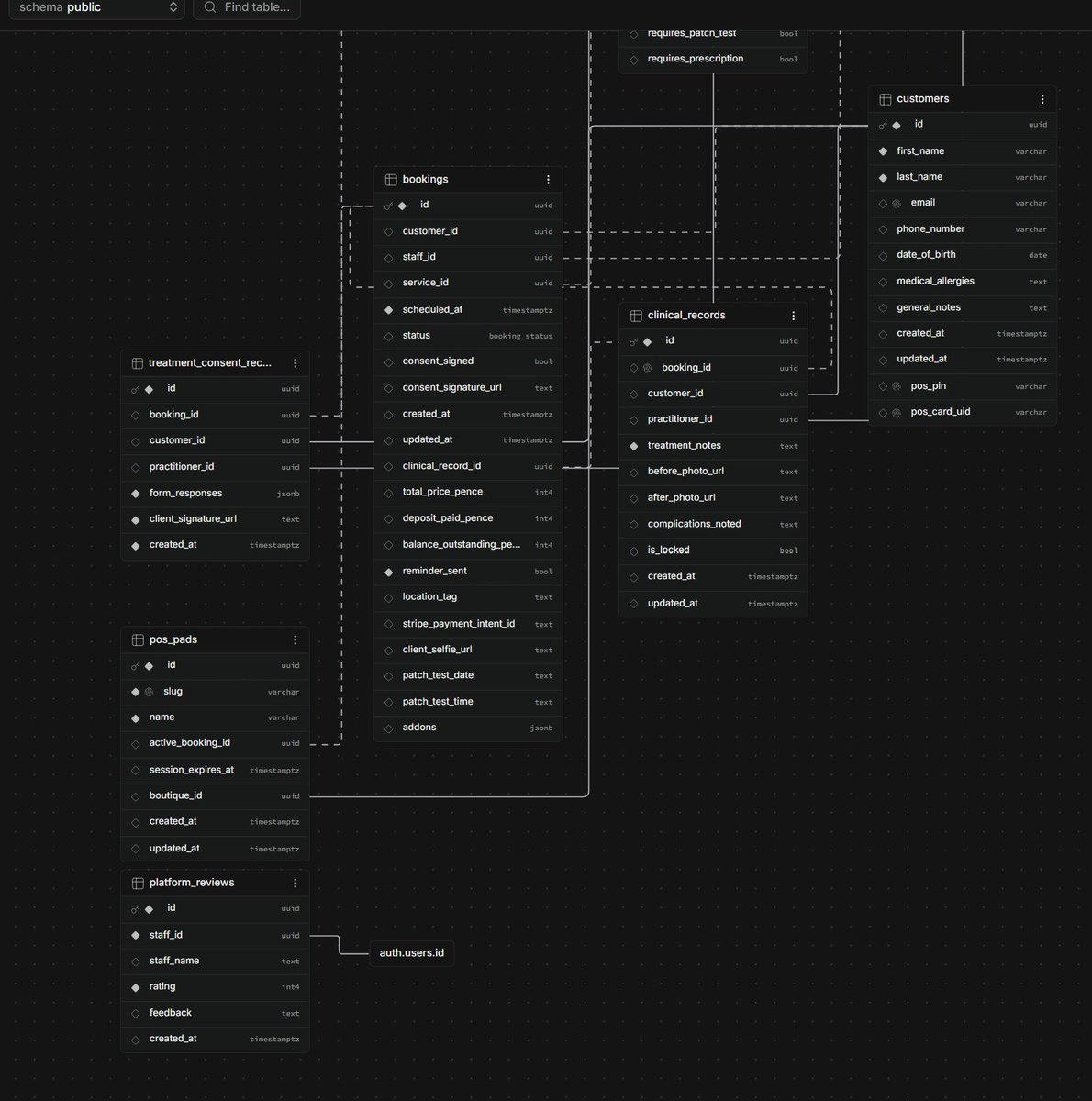Viewport: 1092px width, 1101px height.
Task: Click the primary key icon in customers id row
Action: coord(883,125)
